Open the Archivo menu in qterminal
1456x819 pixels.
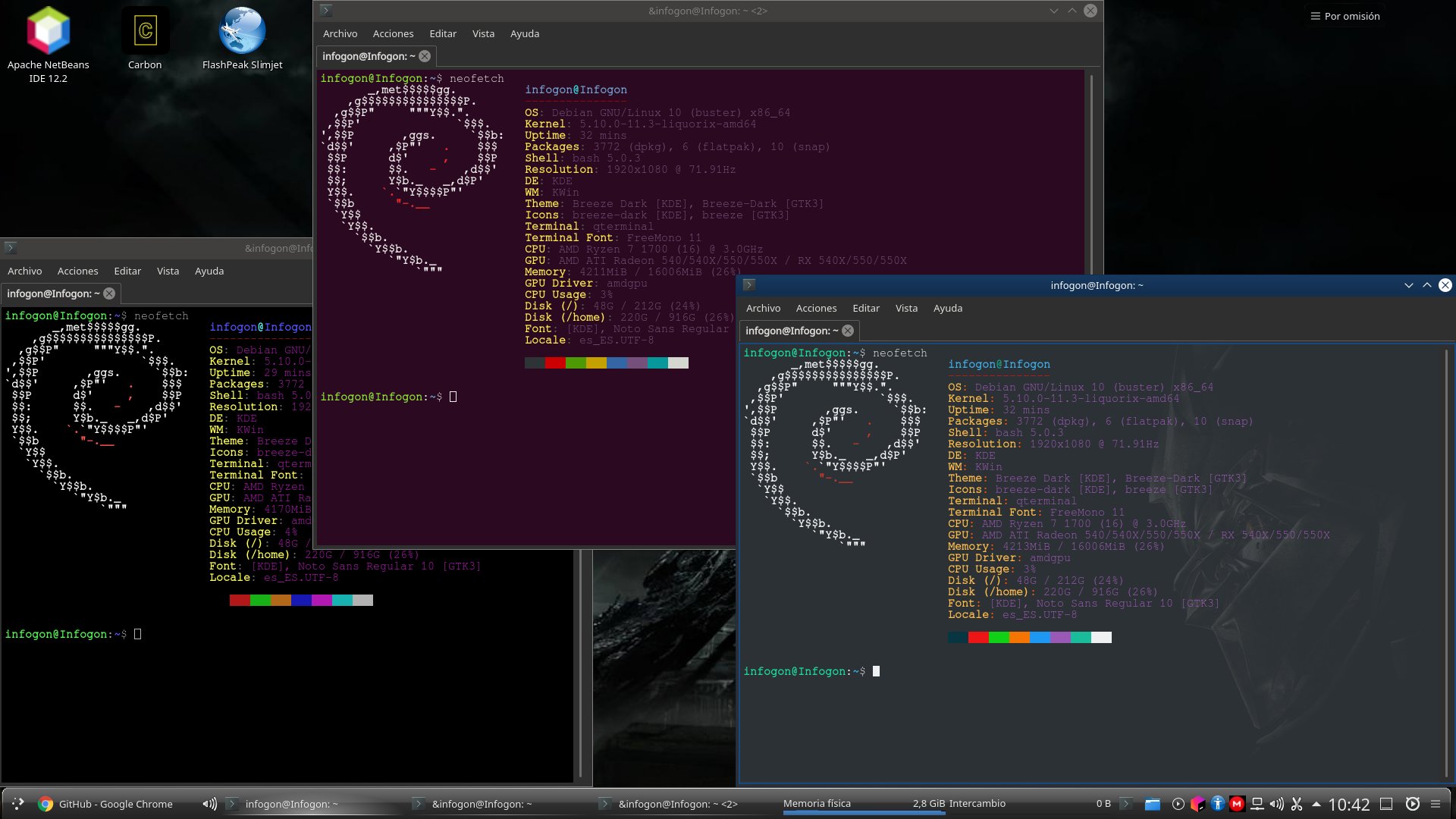pos(763,308)
